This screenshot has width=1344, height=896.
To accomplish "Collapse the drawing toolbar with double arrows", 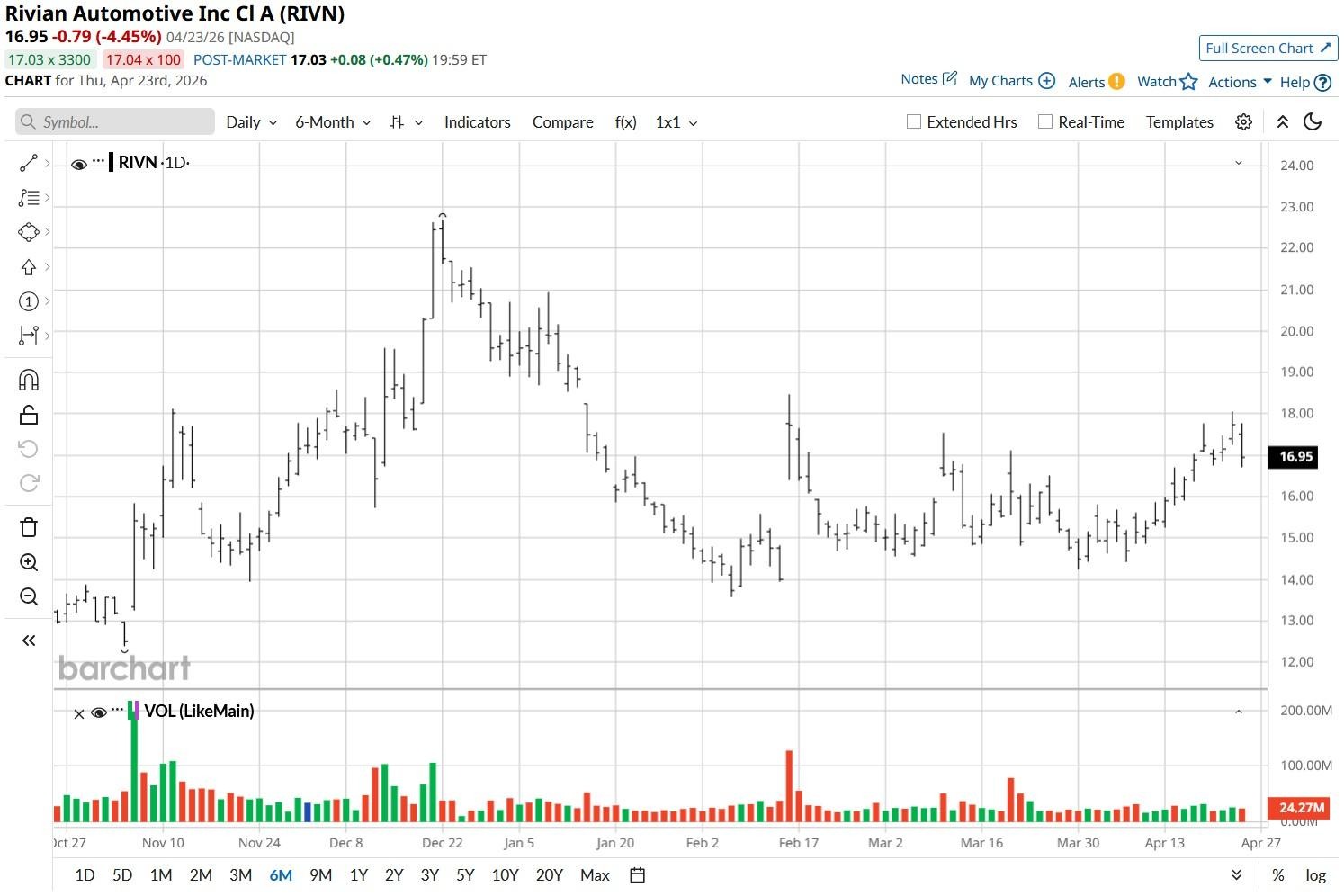I will pos(29,641).
